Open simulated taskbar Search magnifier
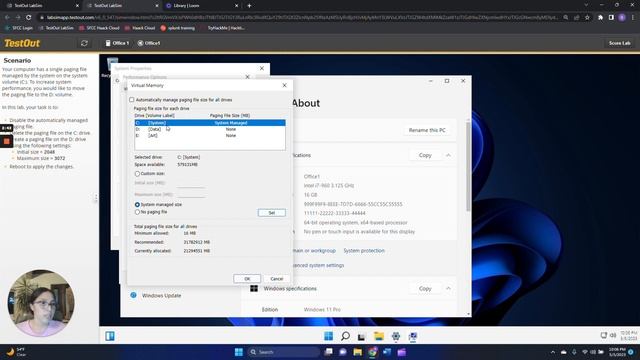The image size is (640, 360). pyautogui.click(x=345, y=336)
